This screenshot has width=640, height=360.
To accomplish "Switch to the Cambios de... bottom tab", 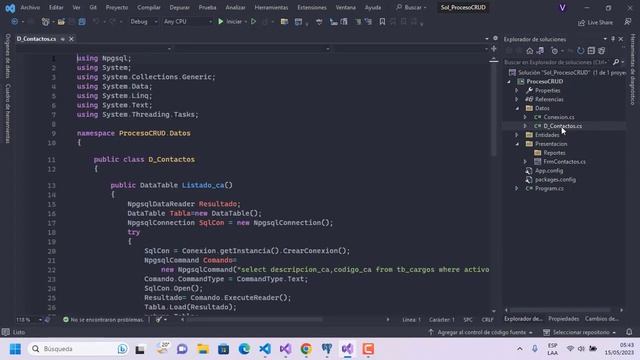I will [601, 319].
